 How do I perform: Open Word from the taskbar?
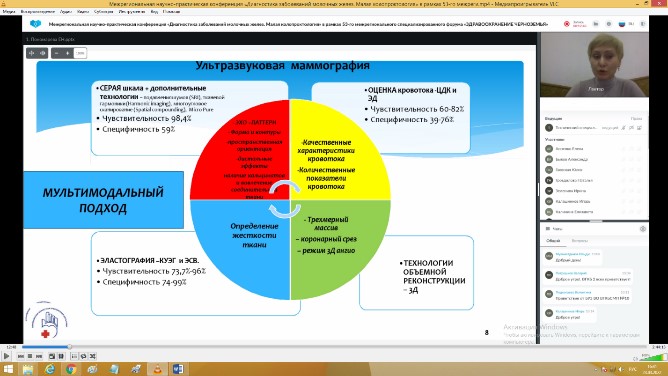click(x=178, y=369)
